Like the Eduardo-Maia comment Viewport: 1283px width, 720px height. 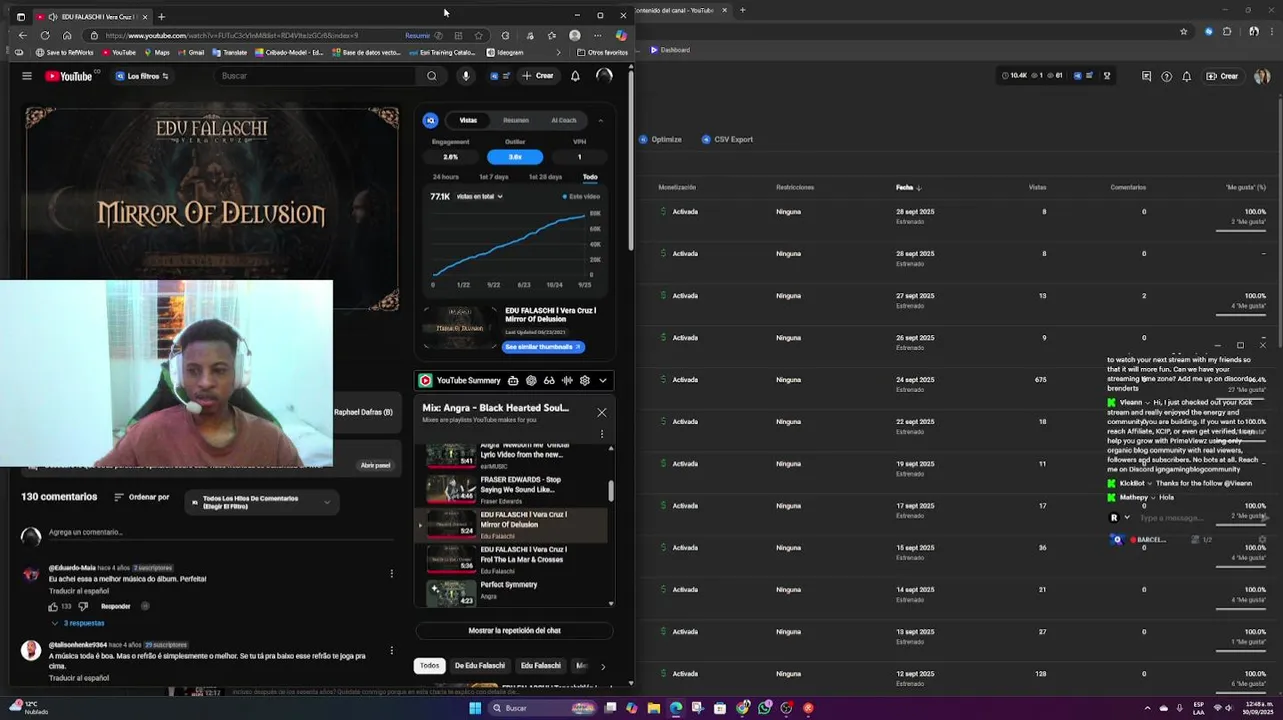[x=53, y=606]
